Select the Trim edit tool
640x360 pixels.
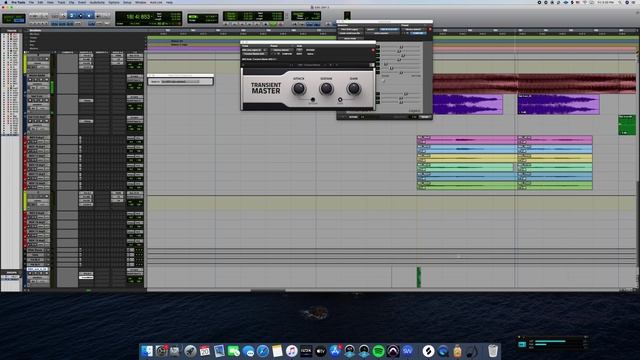coord(72,16)
